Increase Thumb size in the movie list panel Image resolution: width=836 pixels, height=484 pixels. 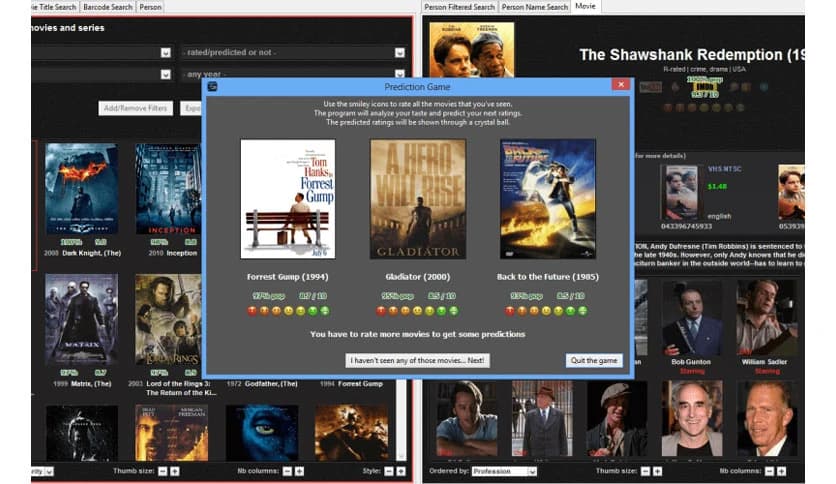pyautogui.click(x=175, y=471)
